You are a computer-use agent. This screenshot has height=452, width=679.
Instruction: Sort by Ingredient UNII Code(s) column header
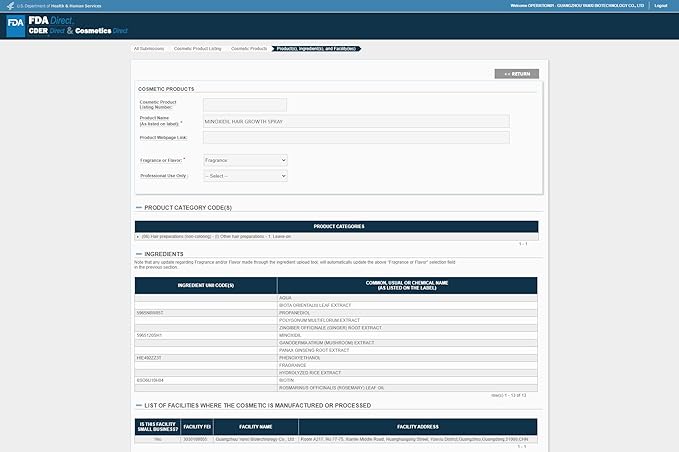point(206,286)
